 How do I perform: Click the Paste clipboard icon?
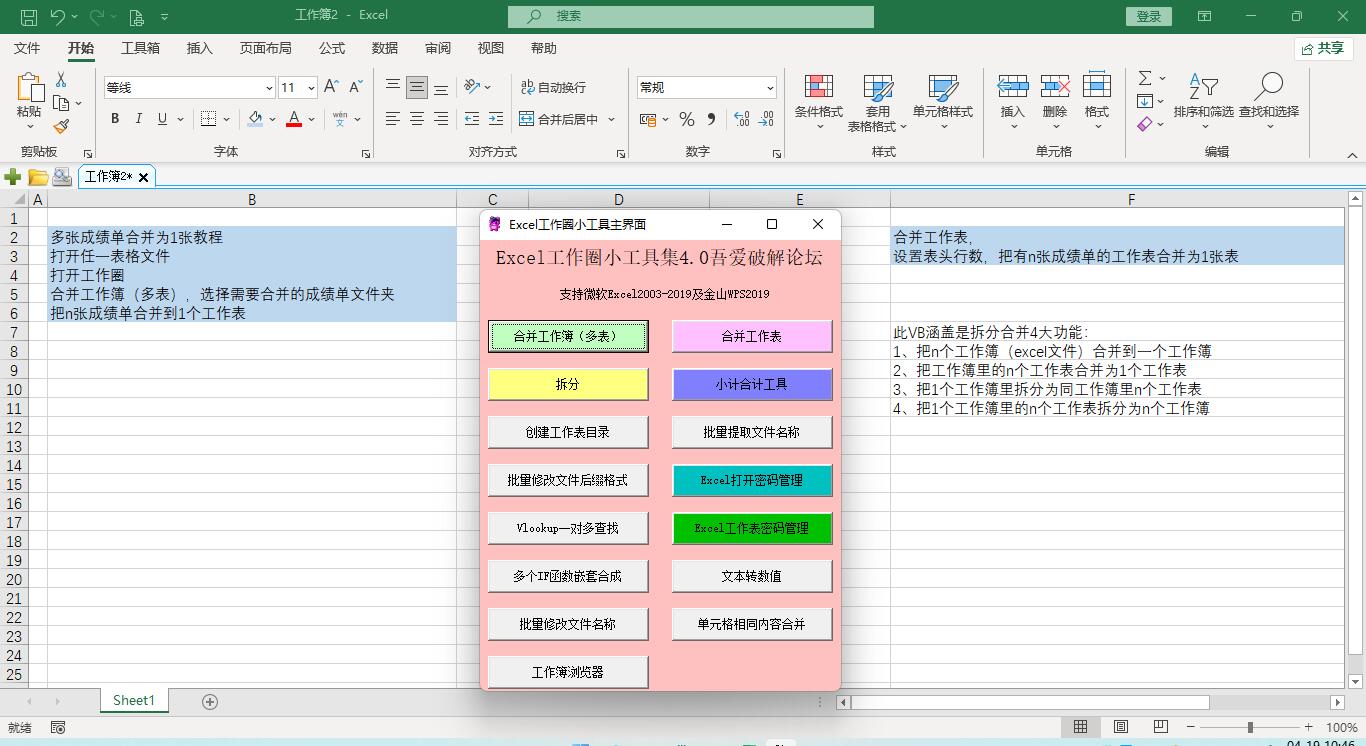[x=29, y=88]
